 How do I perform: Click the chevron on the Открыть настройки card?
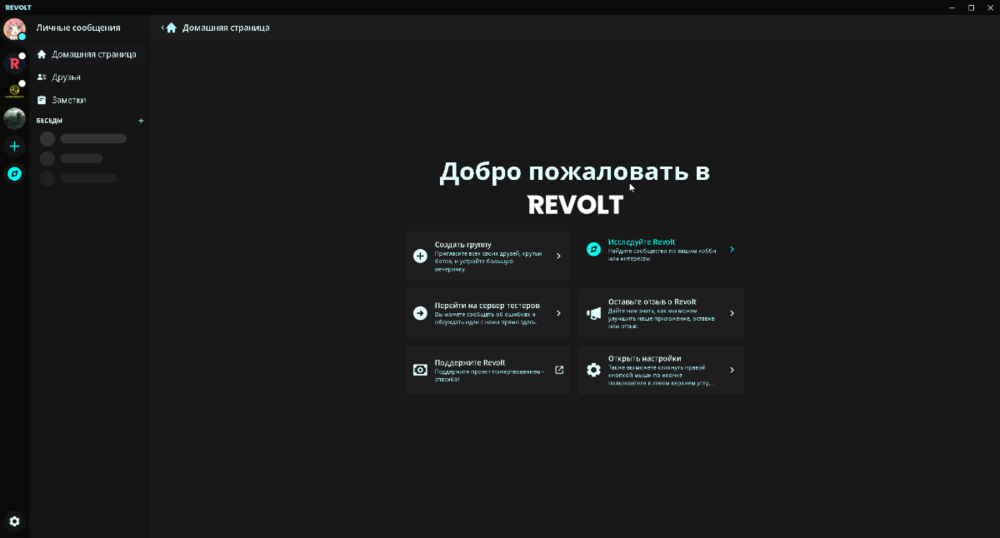coord(732,370)
